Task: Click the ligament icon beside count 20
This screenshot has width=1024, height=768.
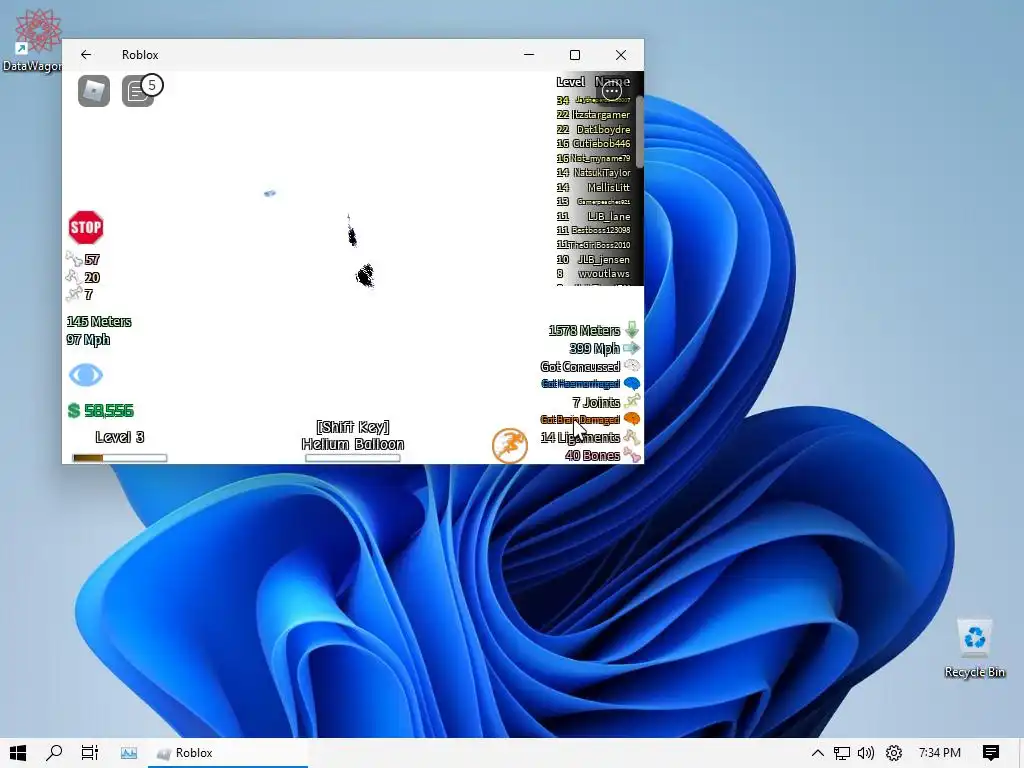Action: 74,277
